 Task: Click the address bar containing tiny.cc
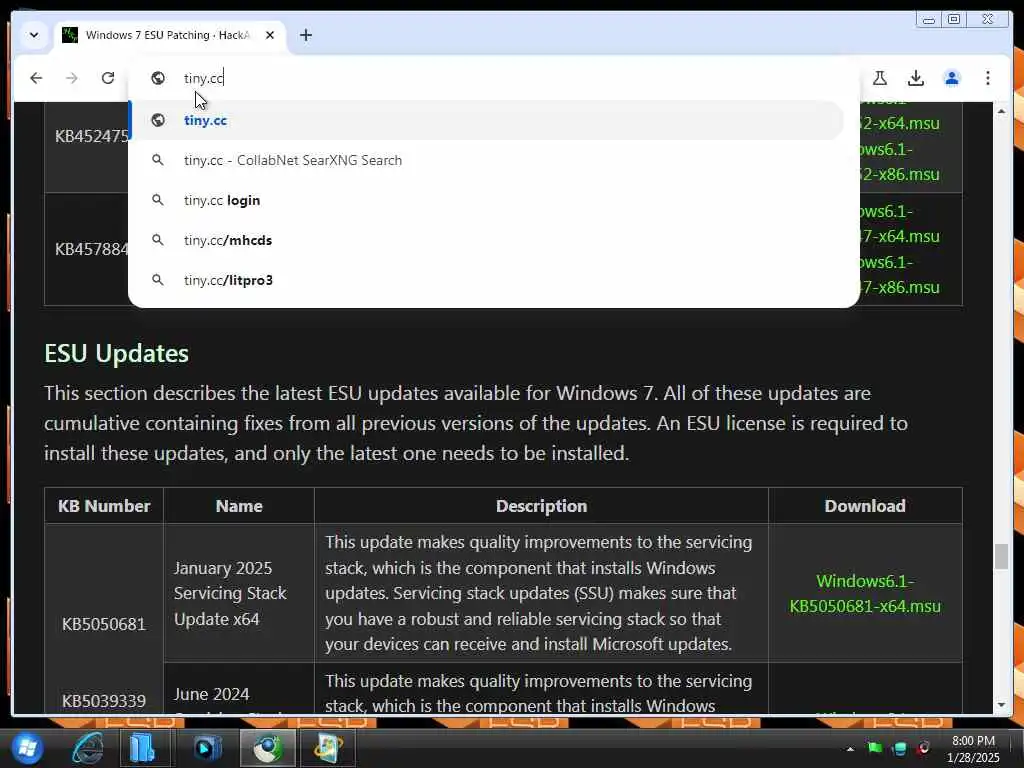(496, 78)
